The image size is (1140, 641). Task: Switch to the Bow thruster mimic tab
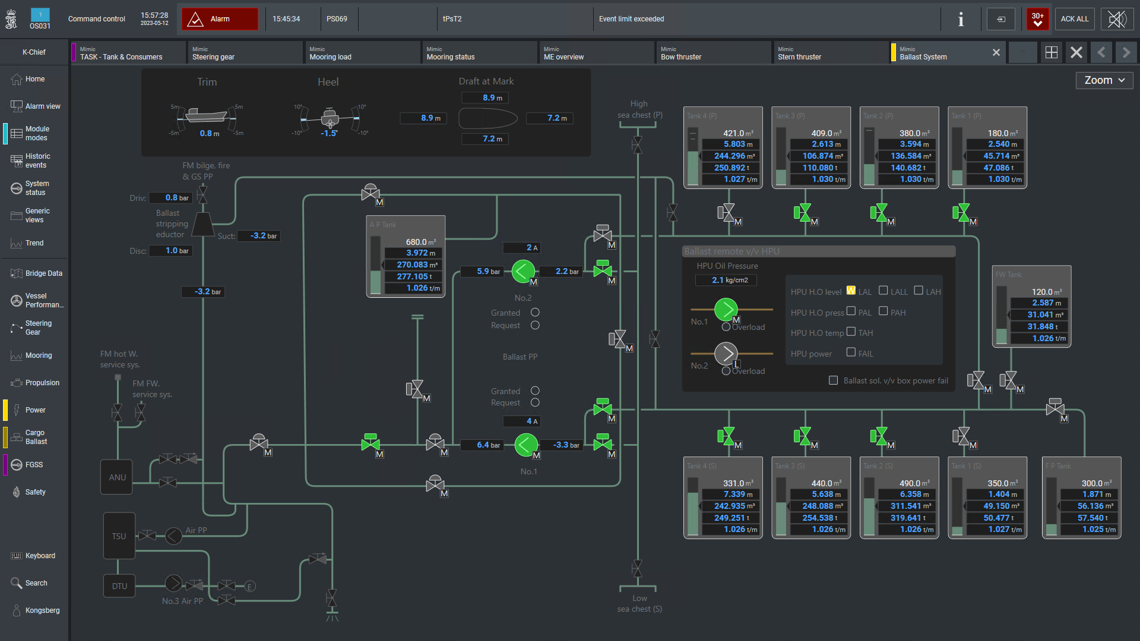tap(713, 53)
